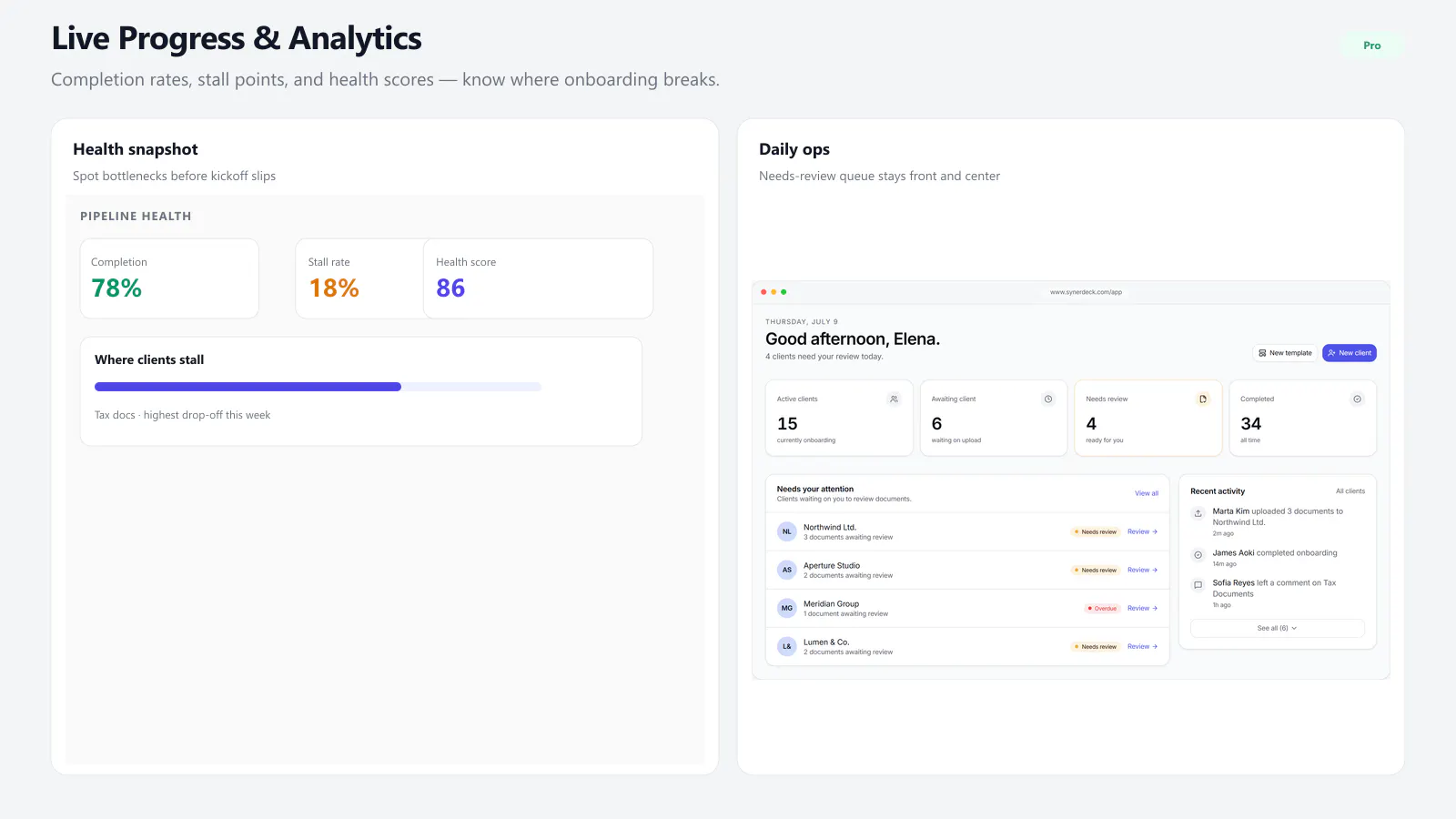Click the Northwind Ltd. client name
Image resolution: width=1456 pixels, height=819 pixels.
[x=830, y=527]
